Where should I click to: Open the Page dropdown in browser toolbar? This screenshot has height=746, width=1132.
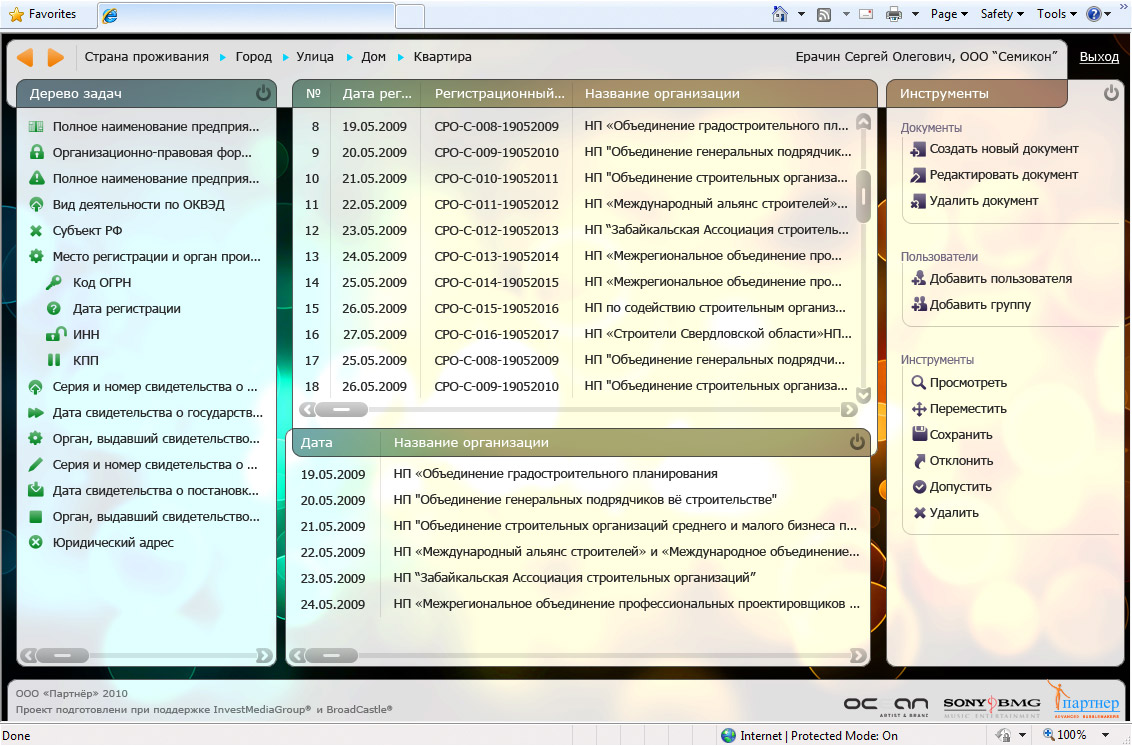tap(949, 14)
